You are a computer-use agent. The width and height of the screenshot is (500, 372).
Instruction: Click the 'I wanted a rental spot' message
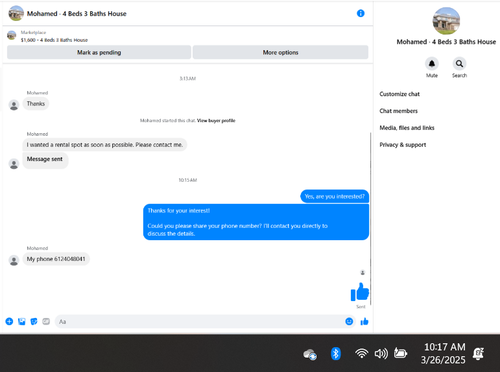(105, 145)
